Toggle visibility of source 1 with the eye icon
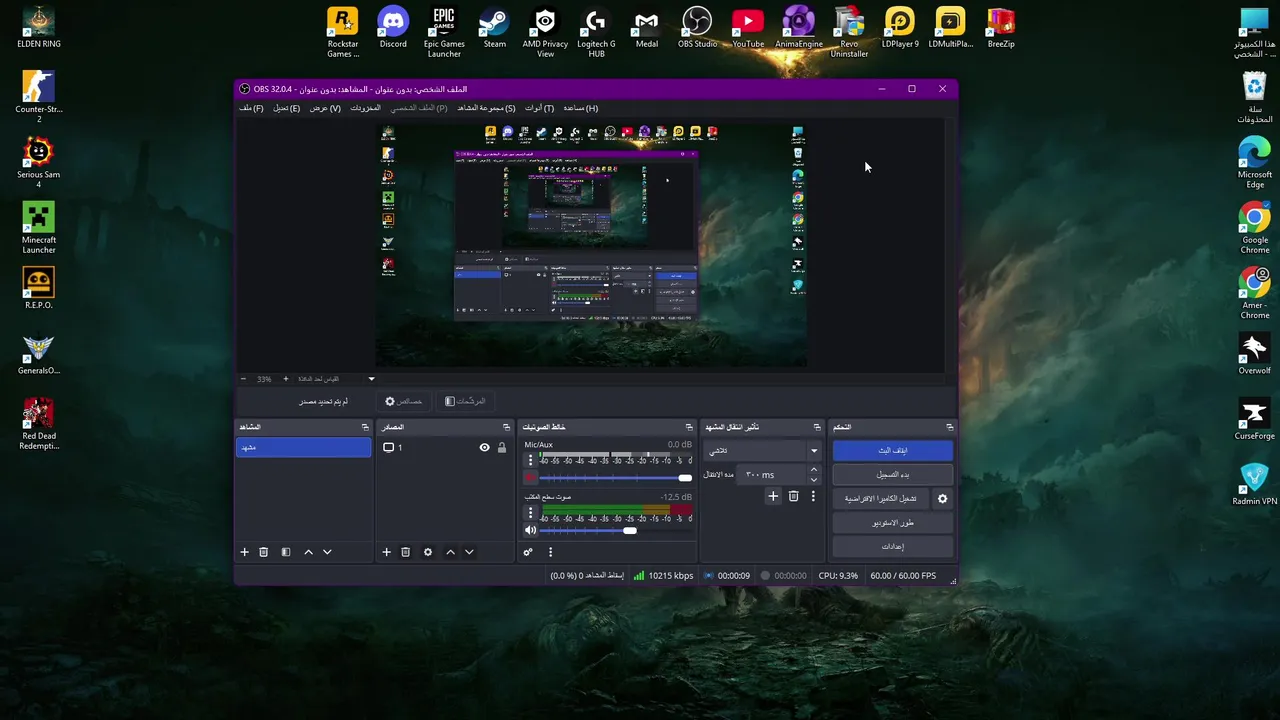The width and height of the screenshot is (1280, 720). (485, 448)
